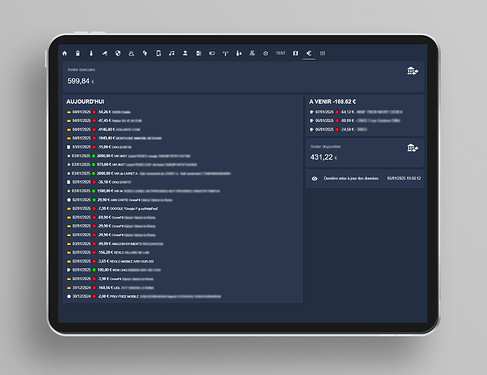
Task: Select the PRLV FREE MOBILE -2,00 € transaction
Action: (144, 296)
